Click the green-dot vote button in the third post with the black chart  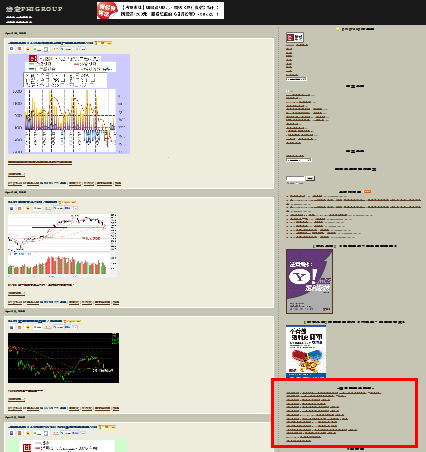tap(38, 327)
